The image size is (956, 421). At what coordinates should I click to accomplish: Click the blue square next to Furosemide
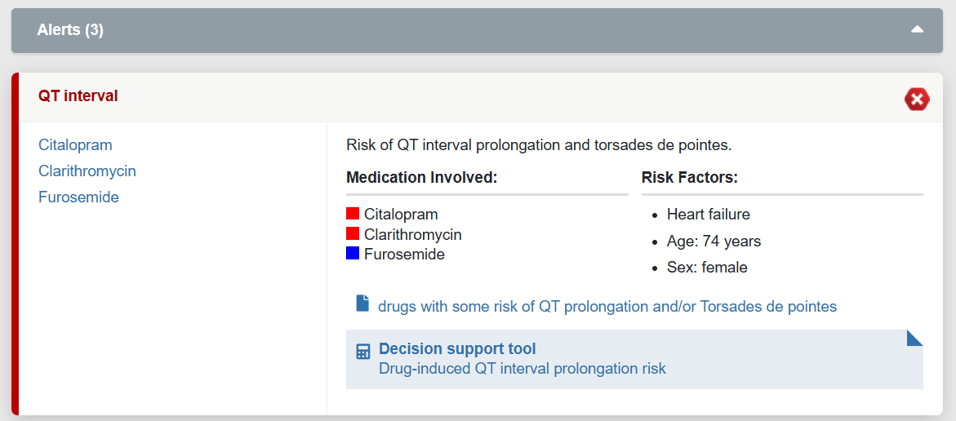pos(352,254)
